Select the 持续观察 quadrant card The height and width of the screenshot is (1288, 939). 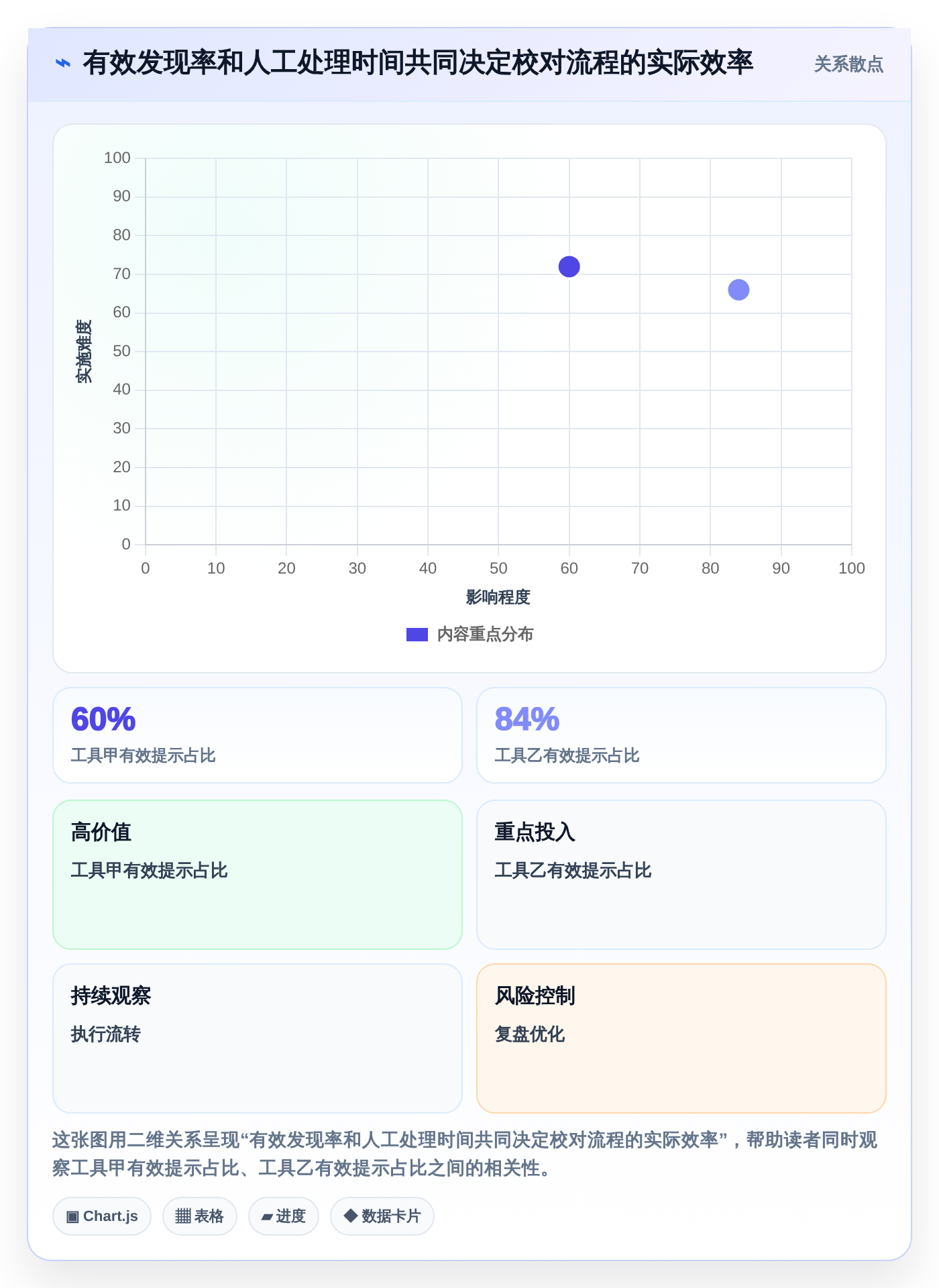[x=258, y=1038]
